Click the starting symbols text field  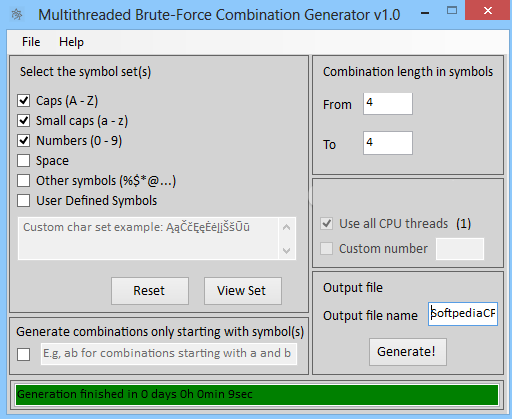click(x=169, y=354)
